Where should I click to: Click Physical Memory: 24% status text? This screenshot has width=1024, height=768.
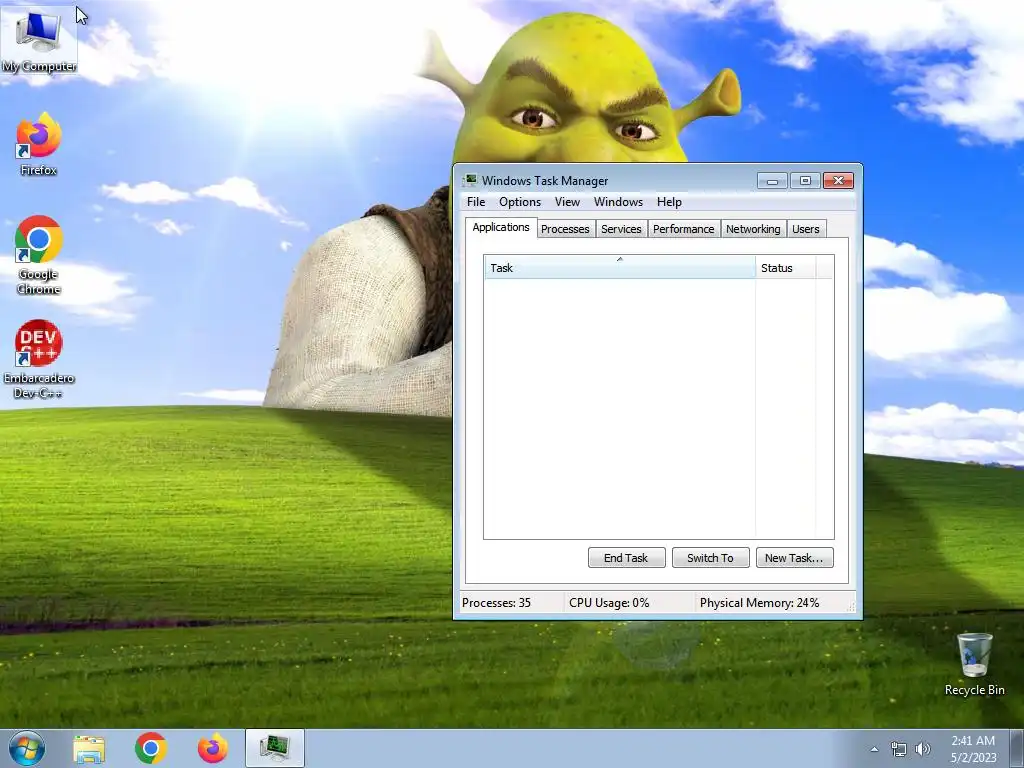(760, 603)
